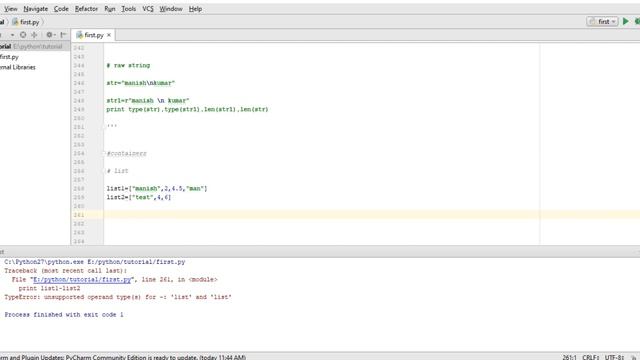Change line separator CRLF in status bar
The image size is (640, 360).
(x=591, y=357)
